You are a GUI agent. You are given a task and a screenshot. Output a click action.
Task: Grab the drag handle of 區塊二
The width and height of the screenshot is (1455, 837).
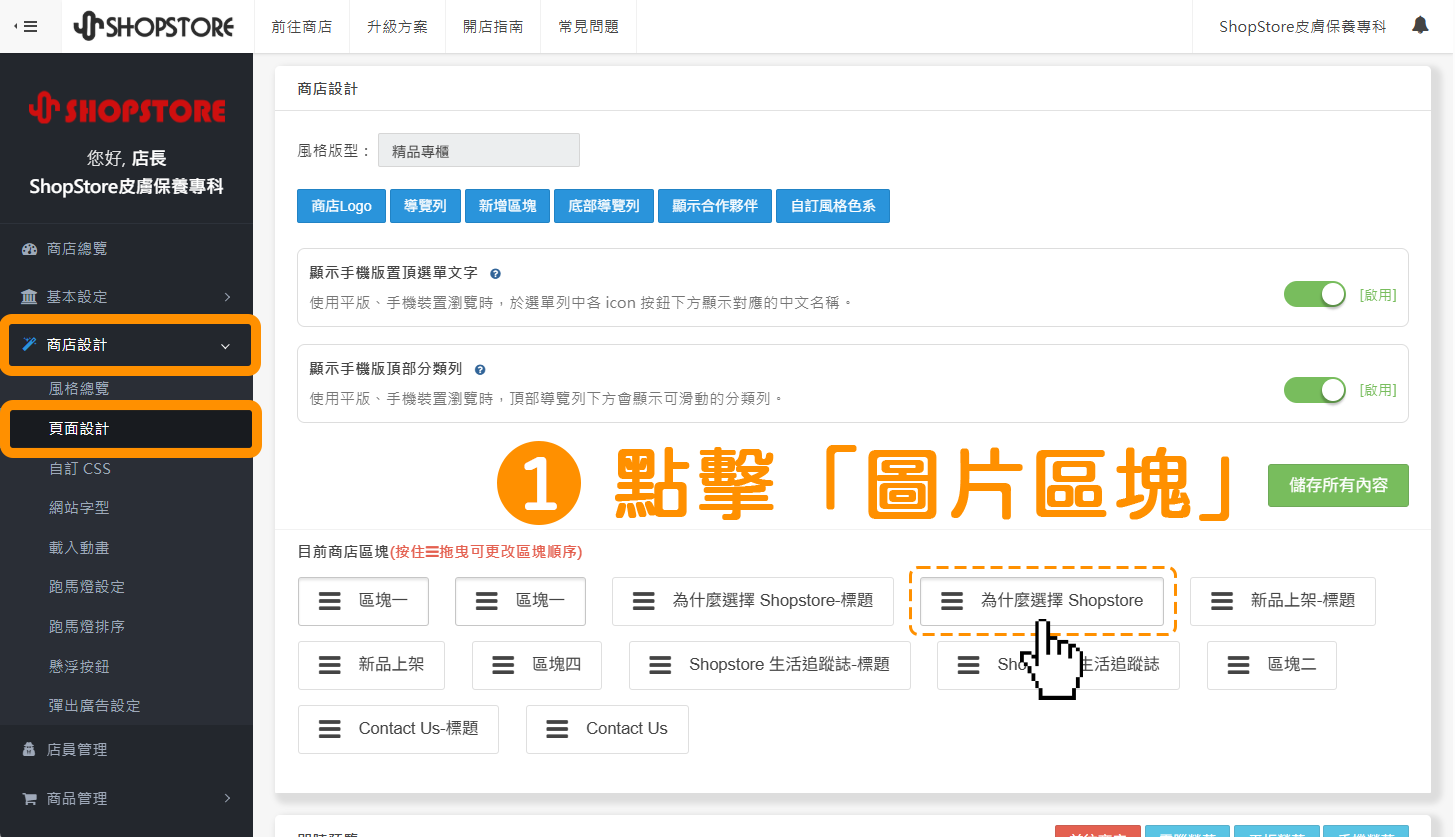(x=1238, y=664)
